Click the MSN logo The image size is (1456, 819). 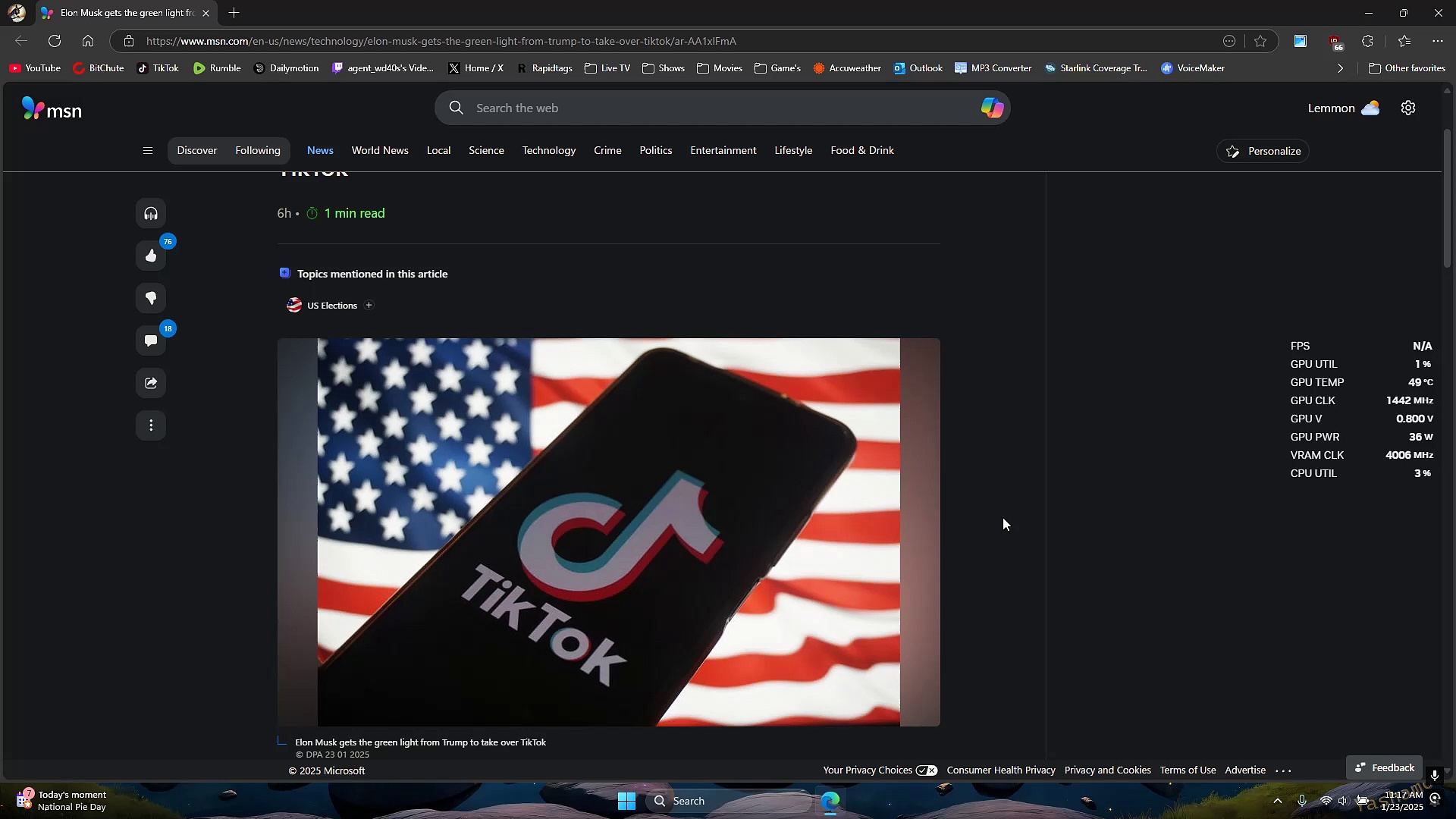click(x=52, y=110)
